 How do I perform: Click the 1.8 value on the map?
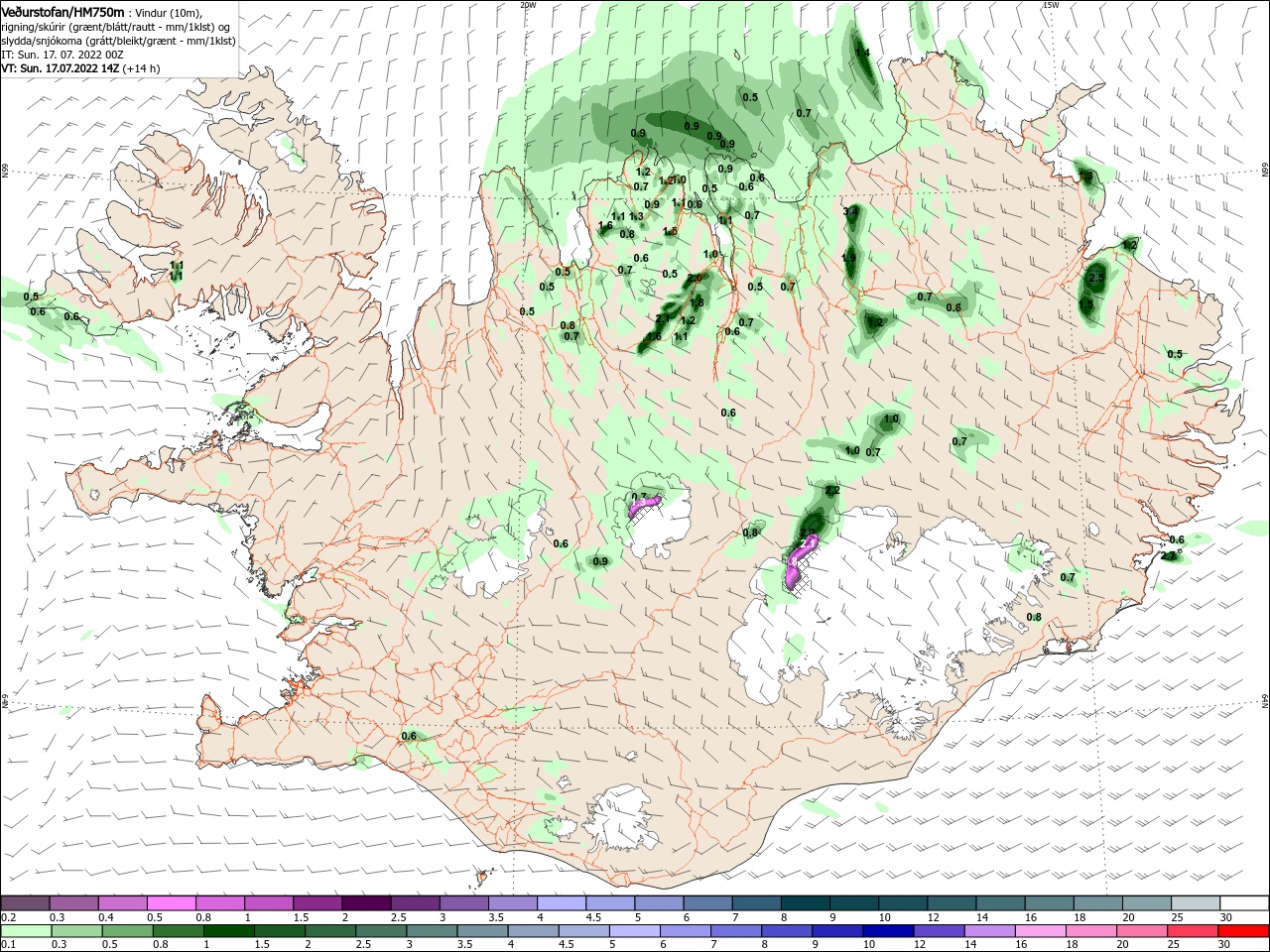[698, 302]
